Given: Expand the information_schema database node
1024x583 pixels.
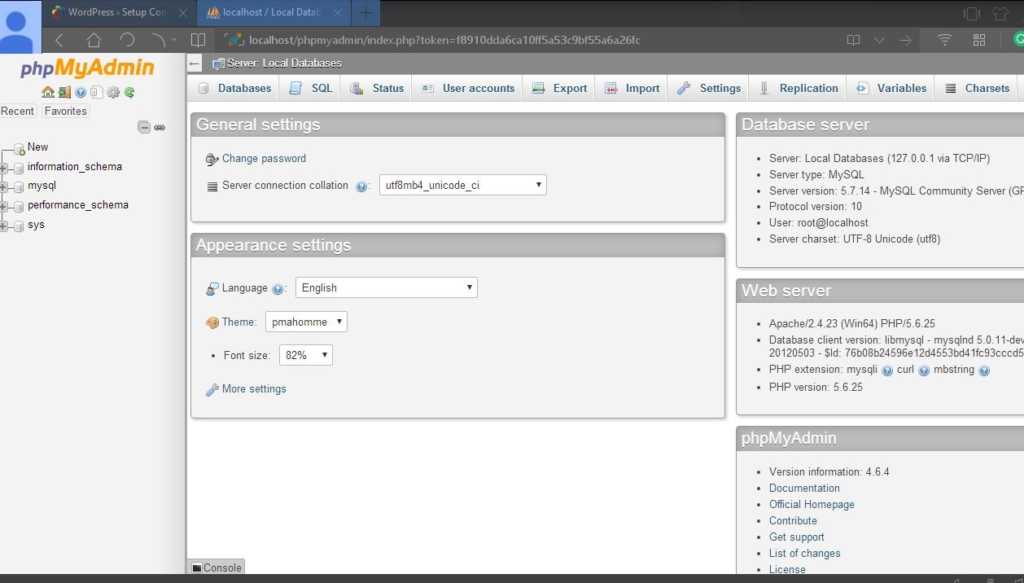Looking at the screenshot, I should [5, 167].
